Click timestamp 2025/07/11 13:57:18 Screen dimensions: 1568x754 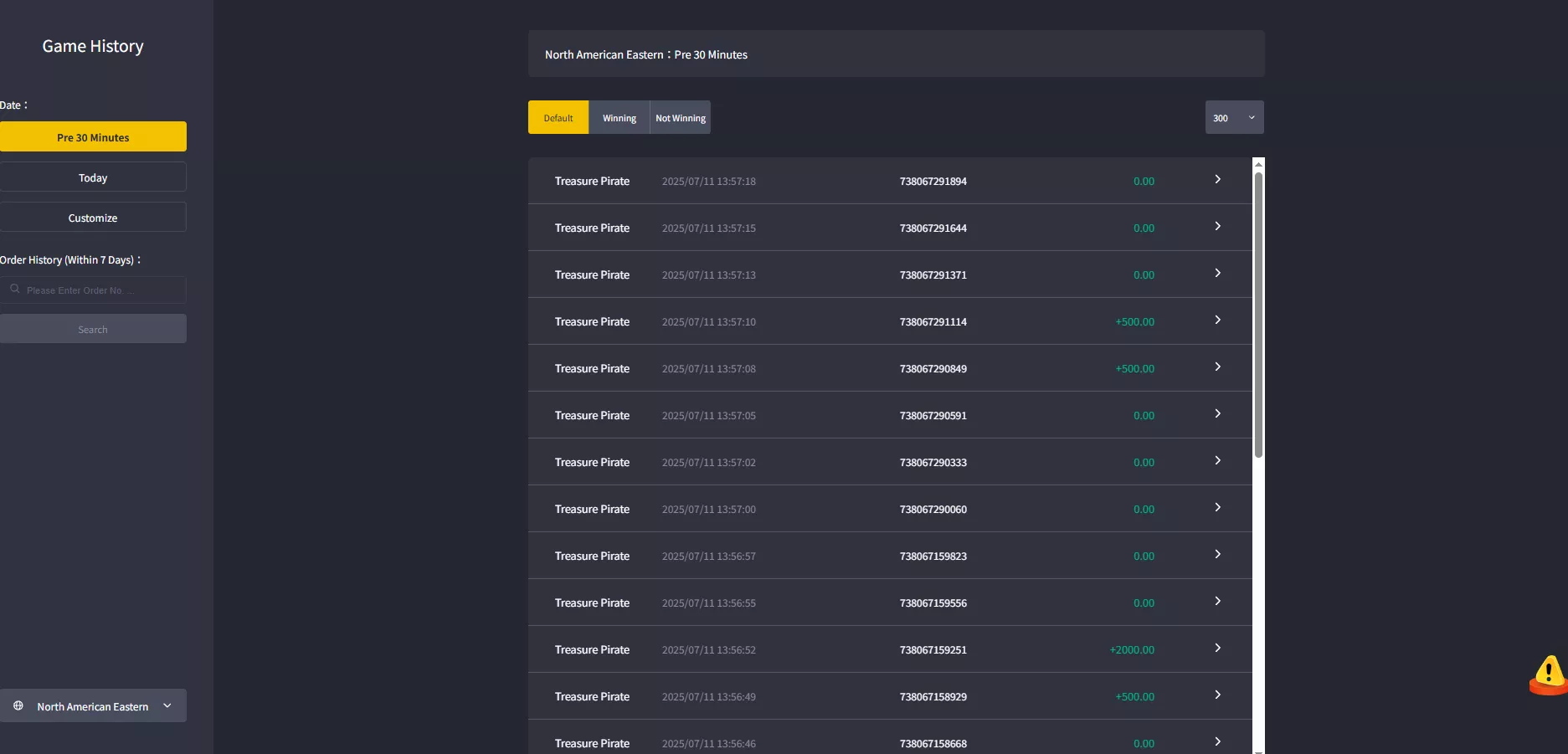coord(708,181)
